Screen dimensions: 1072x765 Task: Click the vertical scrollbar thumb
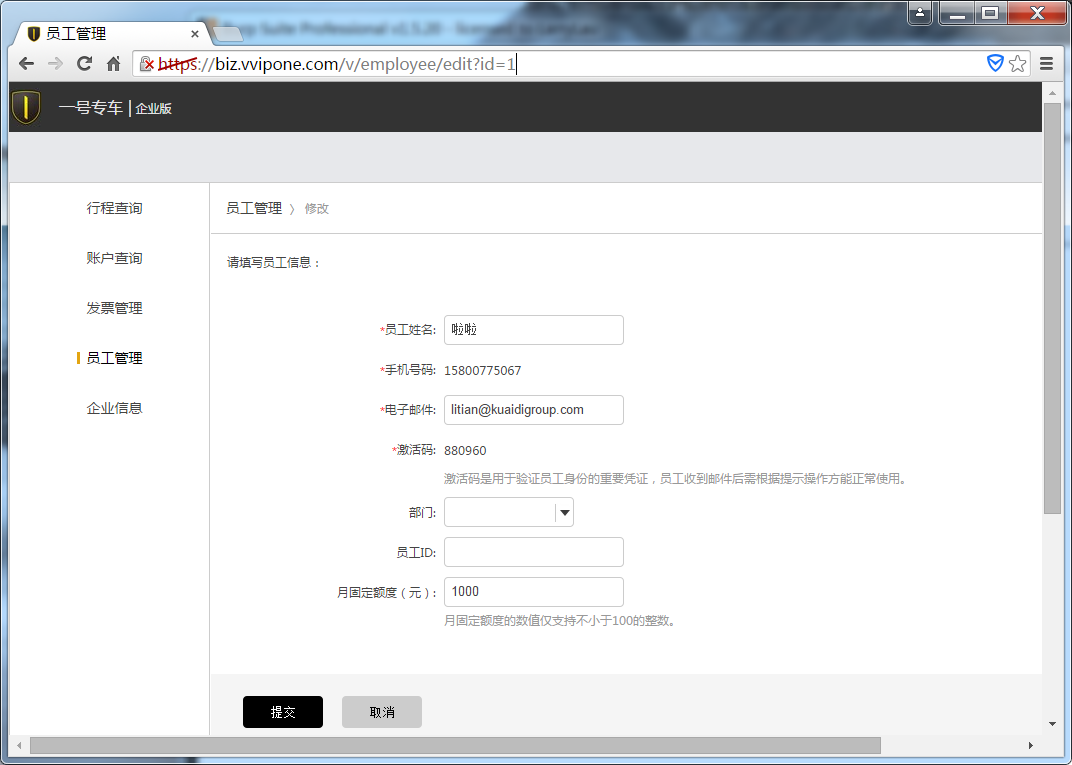1051,308
